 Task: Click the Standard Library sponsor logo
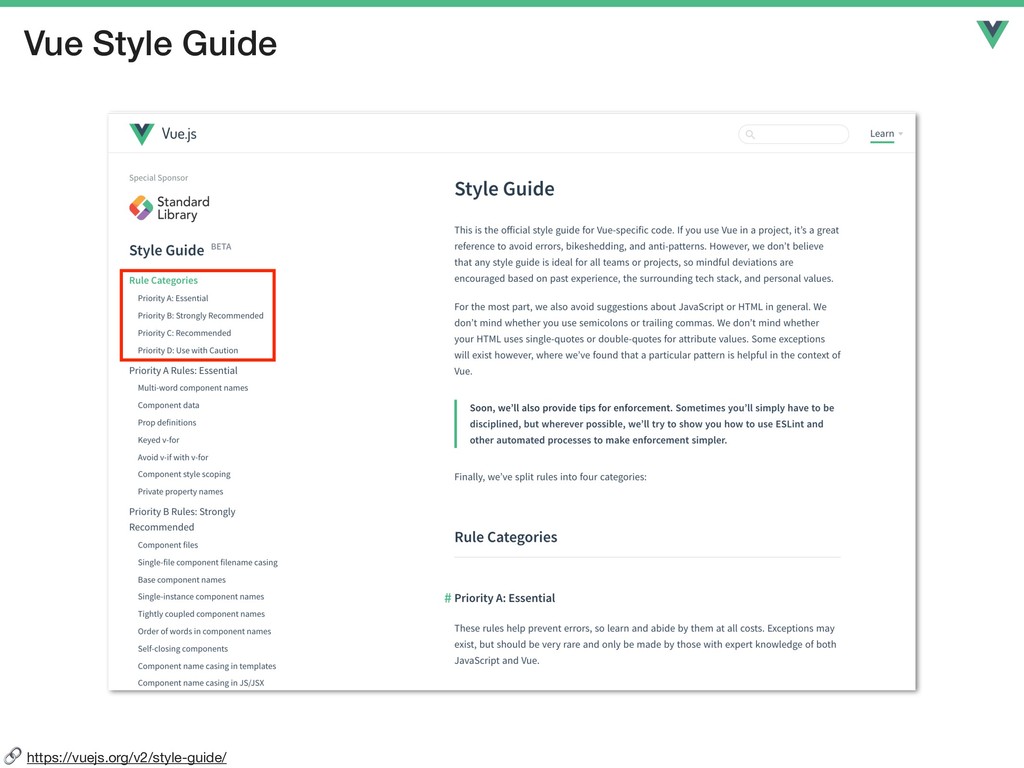170,208
